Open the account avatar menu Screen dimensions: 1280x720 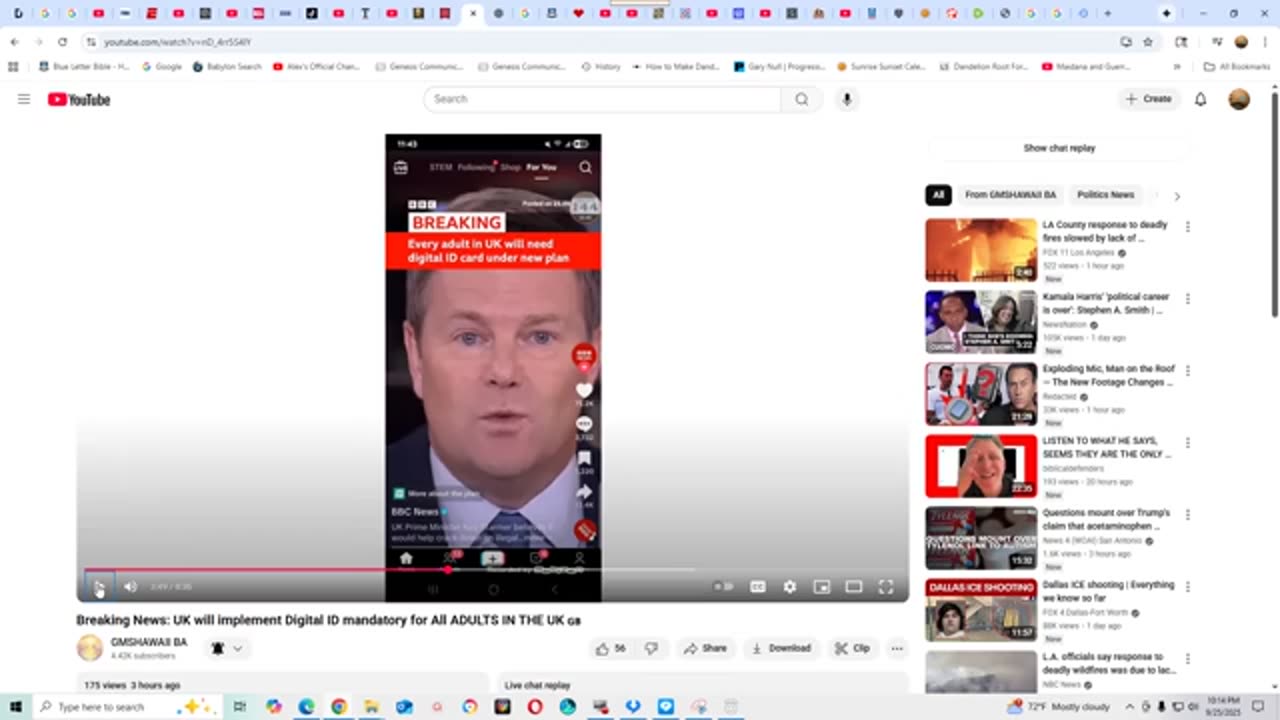[x=1239, y=99]
